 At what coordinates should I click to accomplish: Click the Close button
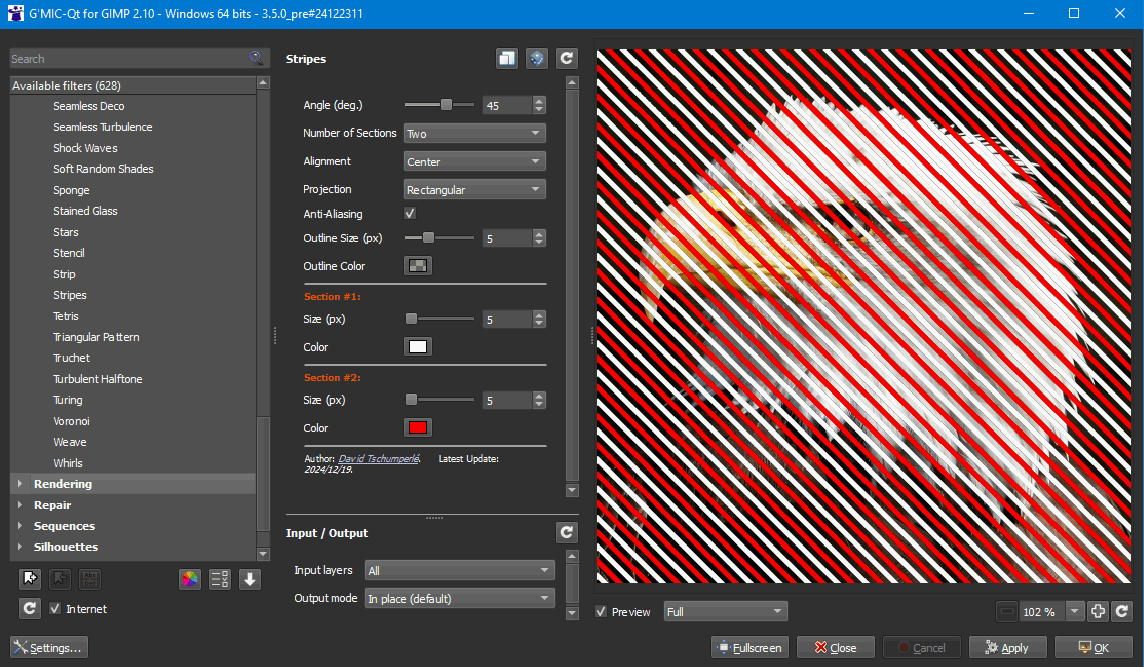[x=835, y=647]
